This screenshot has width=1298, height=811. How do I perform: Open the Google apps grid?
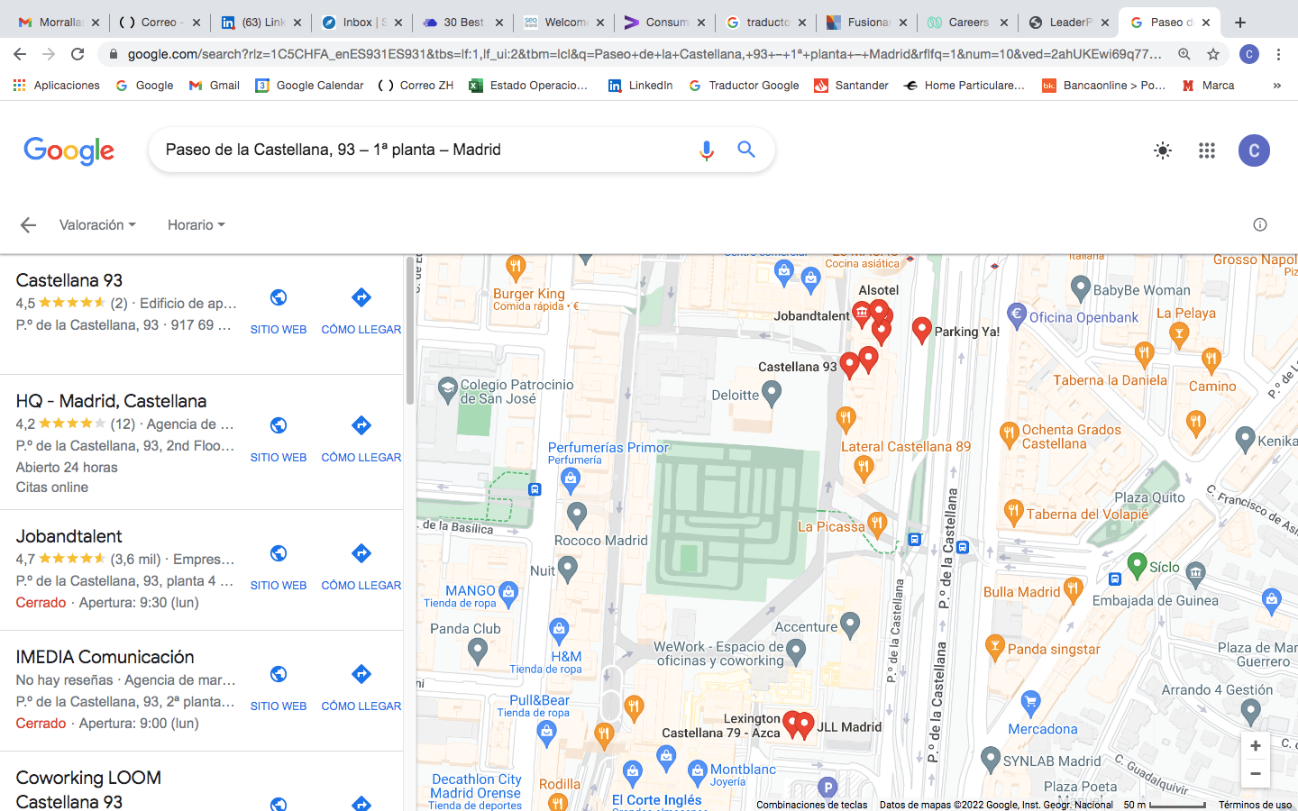(x=1207, y=151)
